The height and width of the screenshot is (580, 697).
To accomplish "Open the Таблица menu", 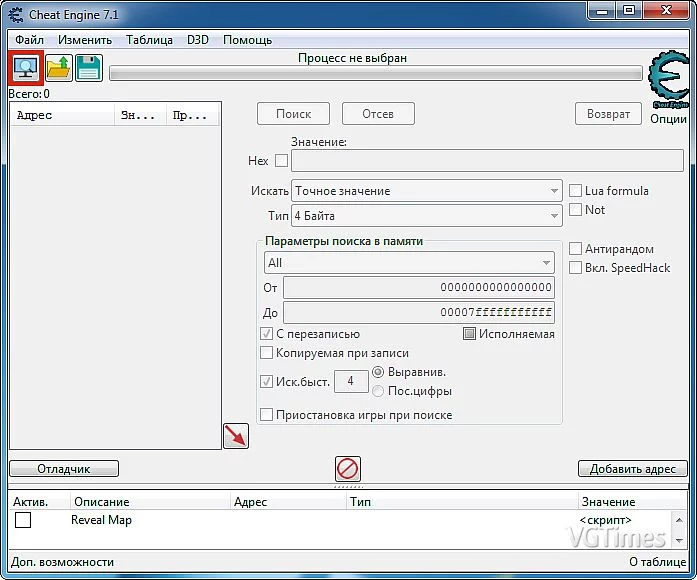I will pos(149,40).
